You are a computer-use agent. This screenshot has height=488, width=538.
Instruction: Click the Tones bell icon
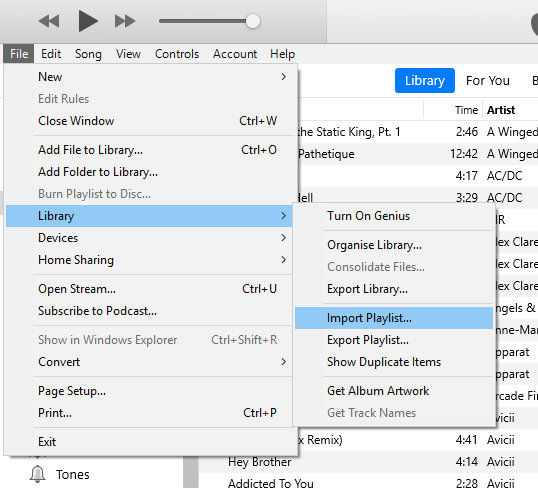pyautogui.click(x=37, y=474)
